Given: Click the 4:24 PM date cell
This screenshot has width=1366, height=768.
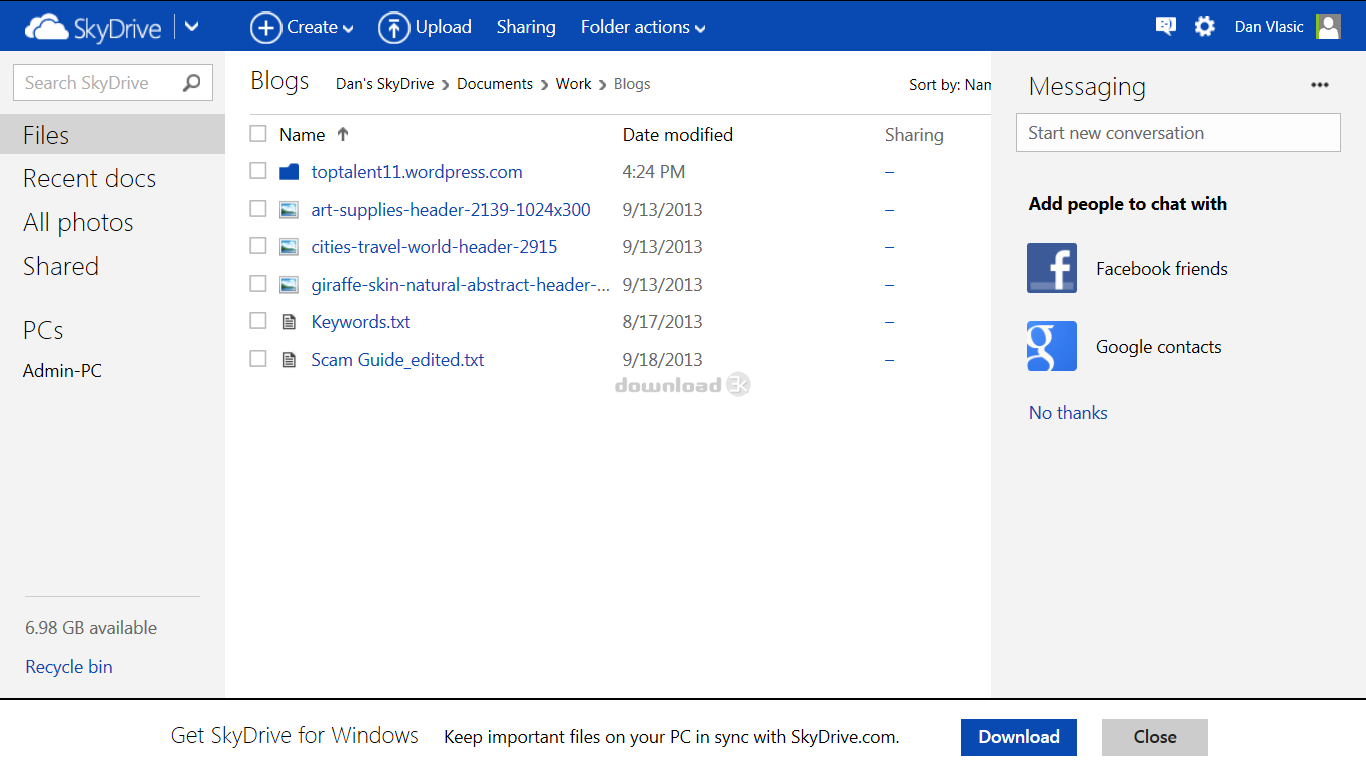Looking at the screenshot, I should [x=654, y=172].
